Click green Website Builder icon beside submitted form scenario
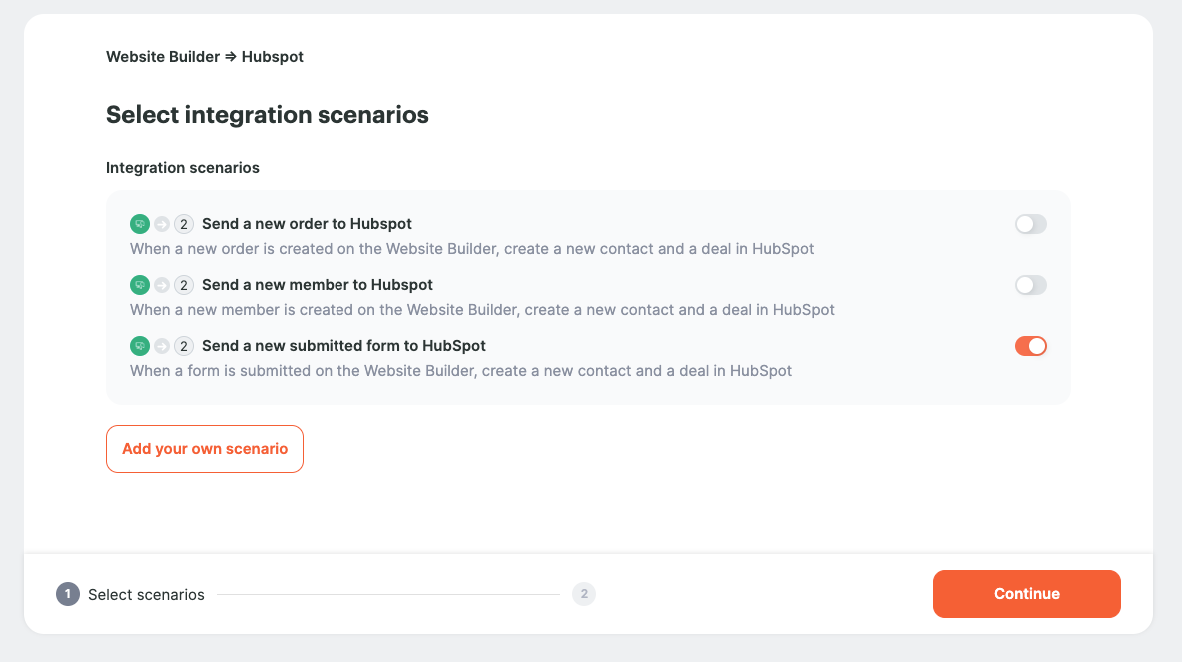1182x662 pixels. tap(139, 346)
